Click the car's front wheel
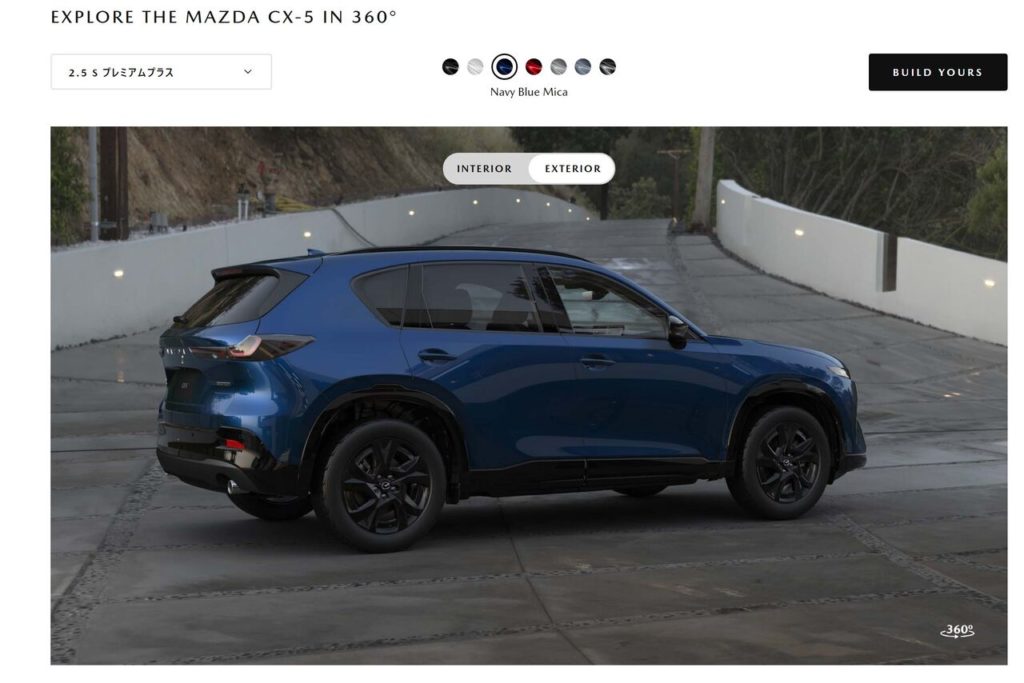 click(786, 463)
